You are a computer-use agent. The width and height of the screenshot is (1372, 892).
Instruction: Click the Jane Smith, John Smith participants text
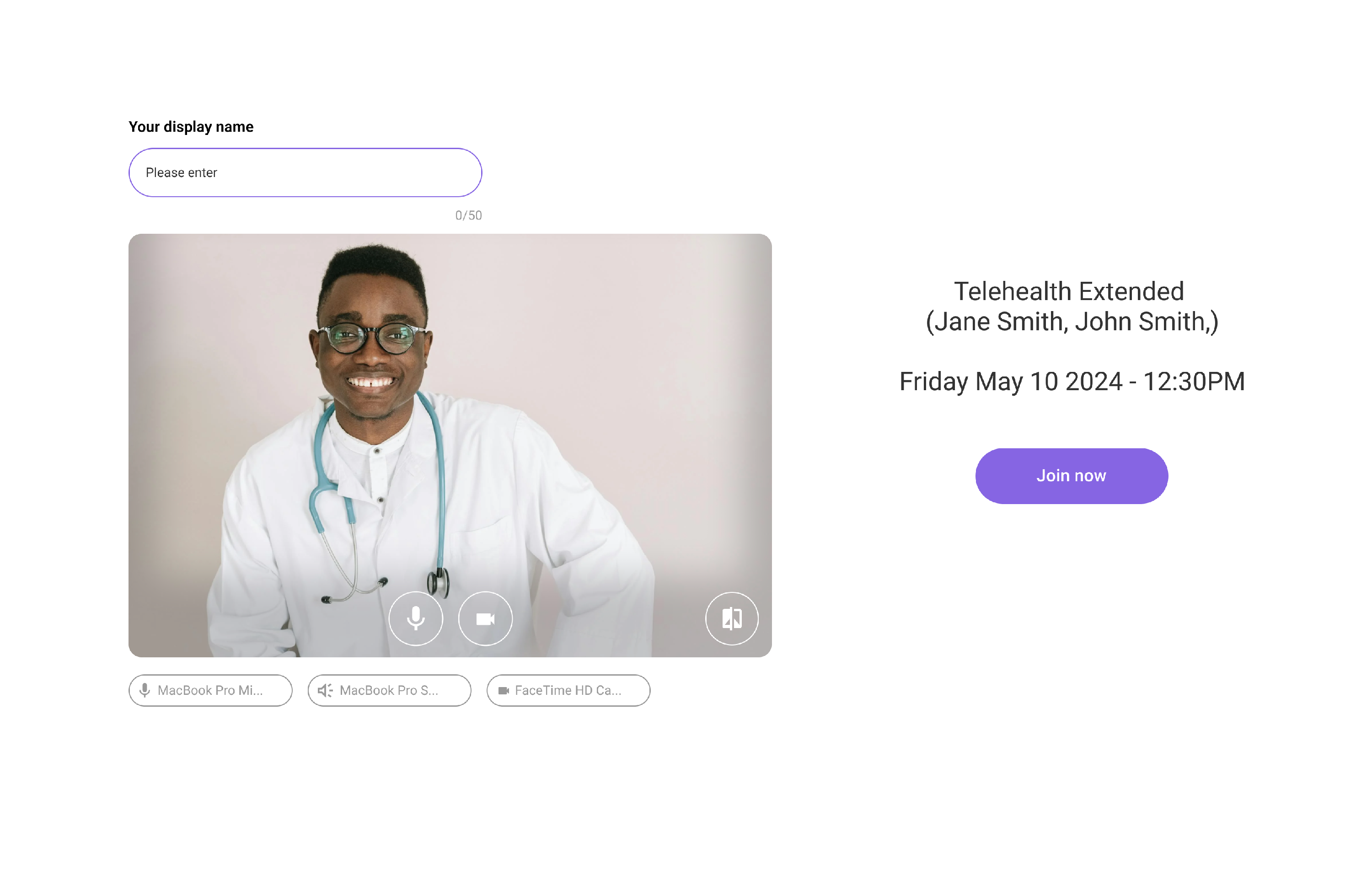1072,322
